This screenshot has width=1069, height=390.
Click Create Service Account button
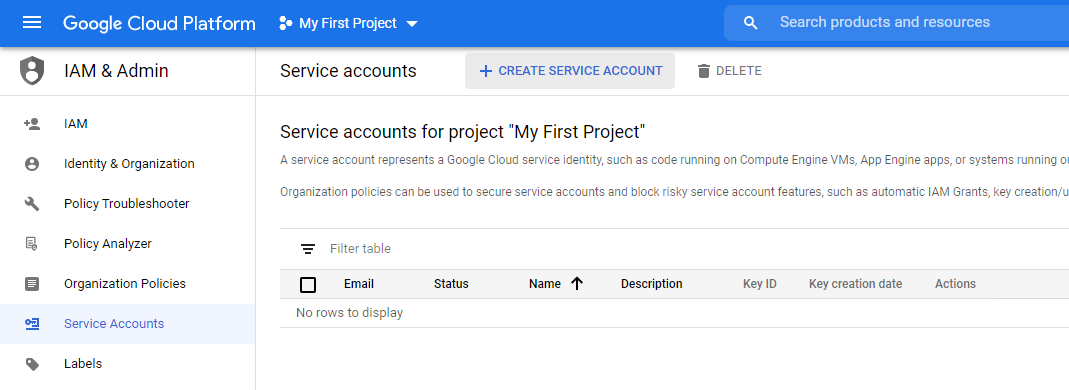point(570,71)
